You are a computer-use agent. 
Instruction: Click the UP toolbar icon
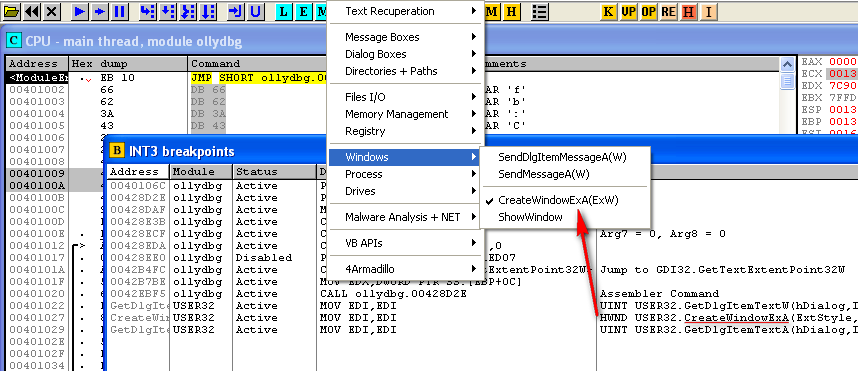tap(628, 11)
